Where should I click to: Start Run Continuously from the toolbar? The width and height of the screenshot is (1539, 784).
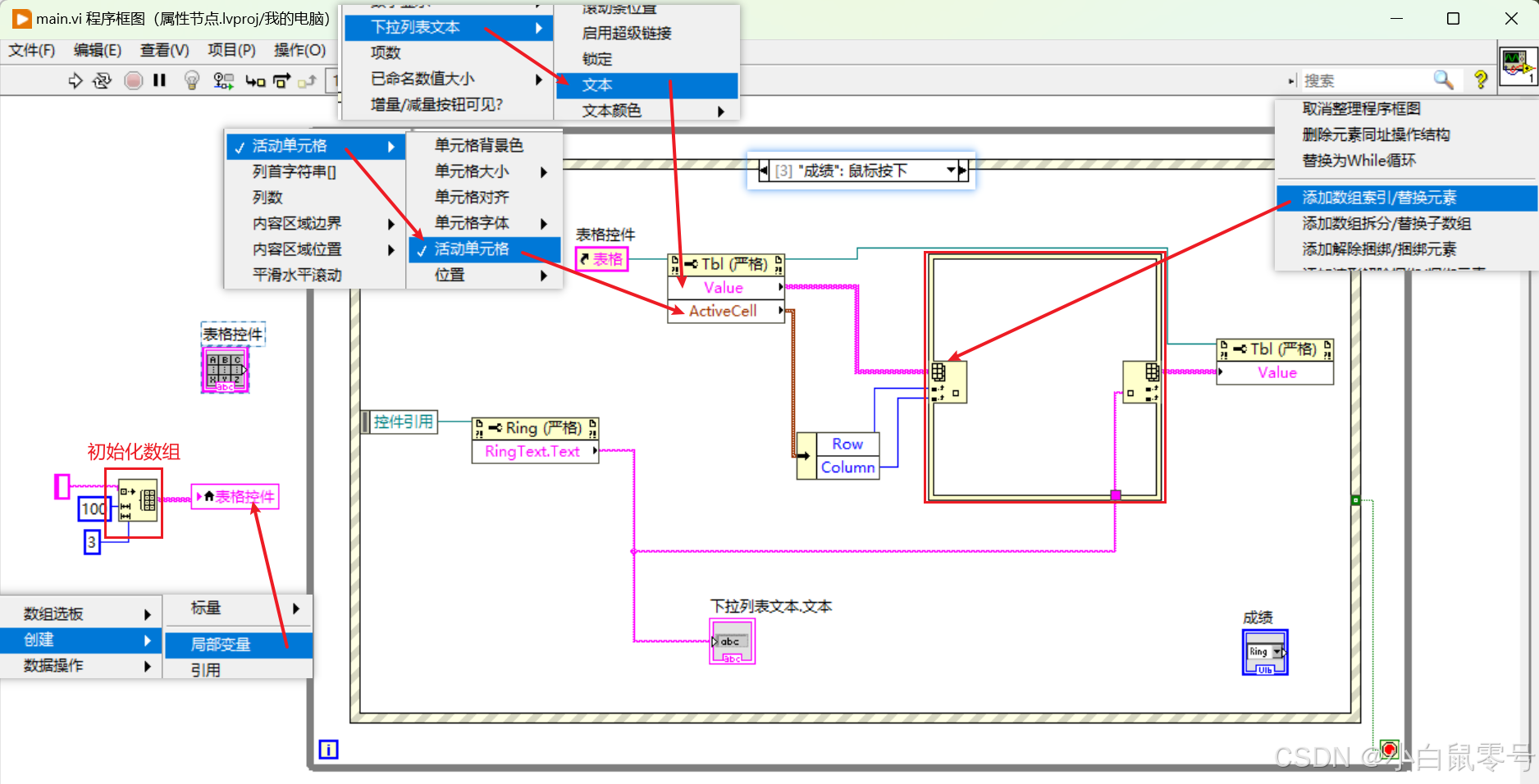point(102,80)
